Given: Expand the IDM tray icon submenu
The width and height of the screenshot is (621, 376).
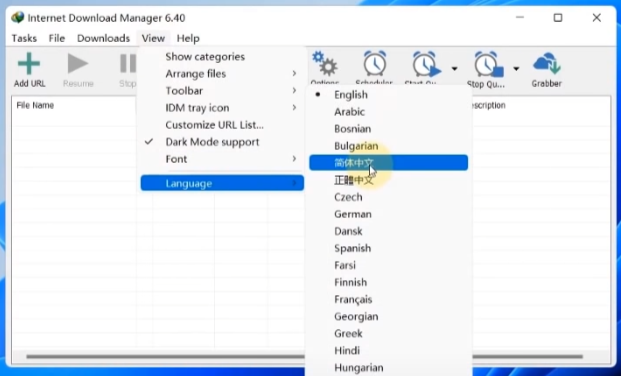Looking at the screenshot, I should 222,108.
